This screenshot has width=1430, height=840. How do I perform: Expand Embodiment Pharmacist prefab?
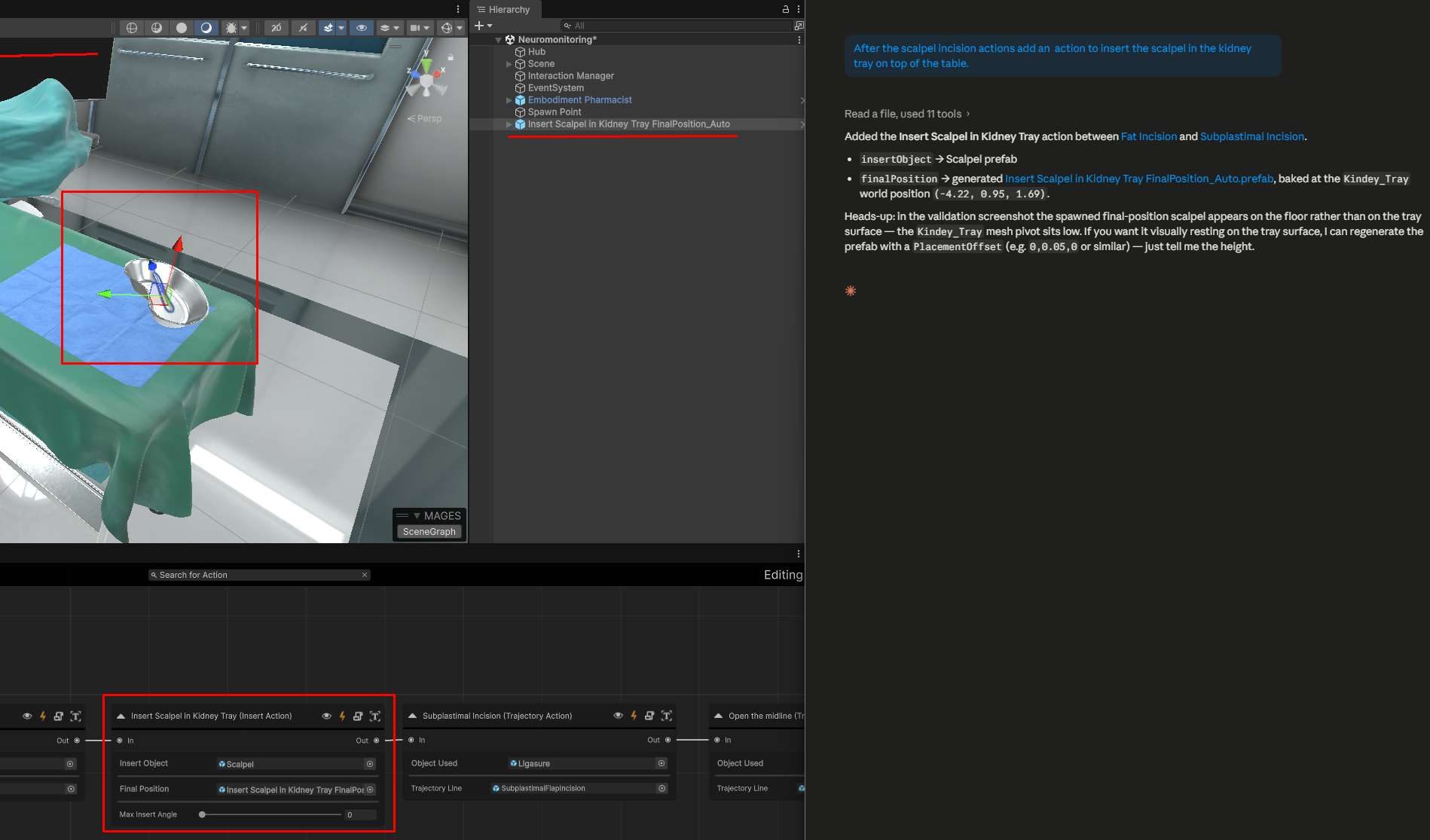tap(509, 100)
